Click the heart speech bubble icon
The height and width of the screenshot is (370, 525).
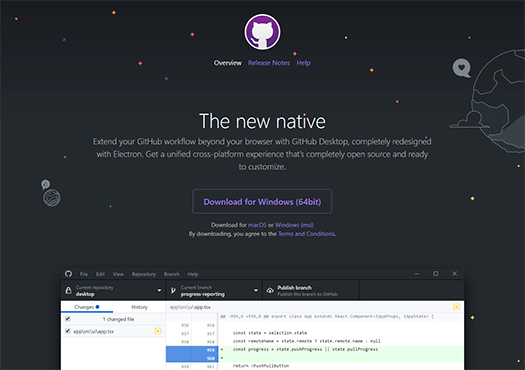(x=462, y=68)
